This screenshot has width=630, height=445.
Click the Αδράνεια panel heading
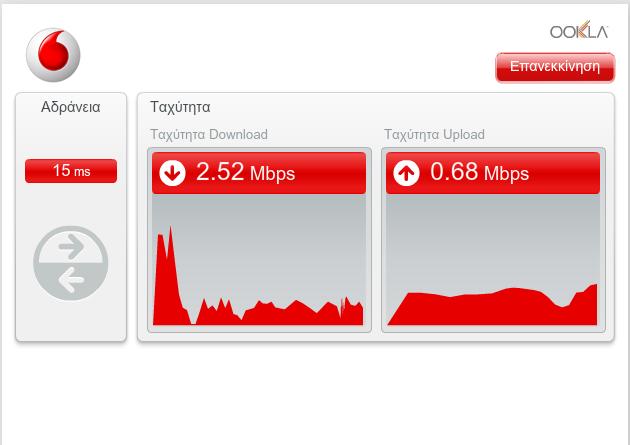[x=71, y=107]
